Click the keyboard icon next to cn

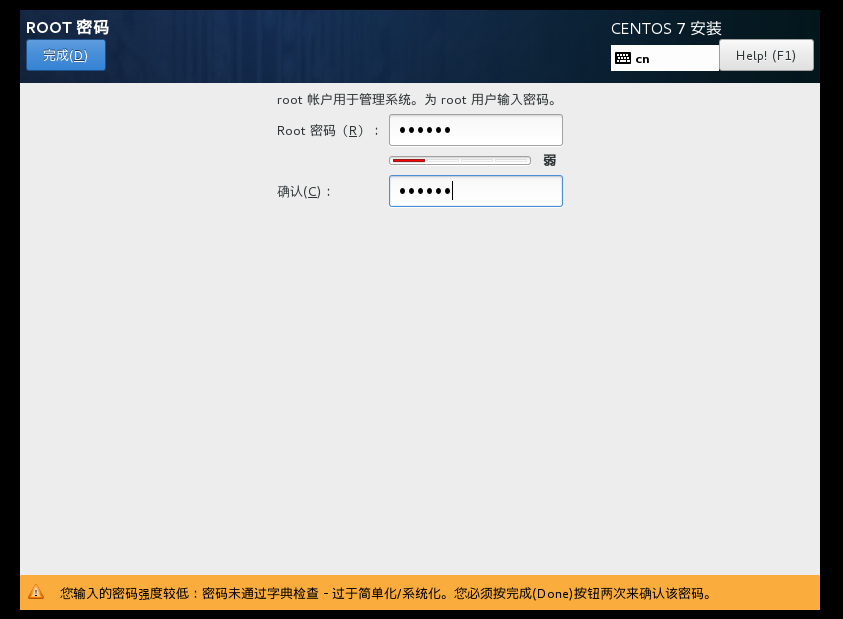pyautogui.click(x=623, y=58)
